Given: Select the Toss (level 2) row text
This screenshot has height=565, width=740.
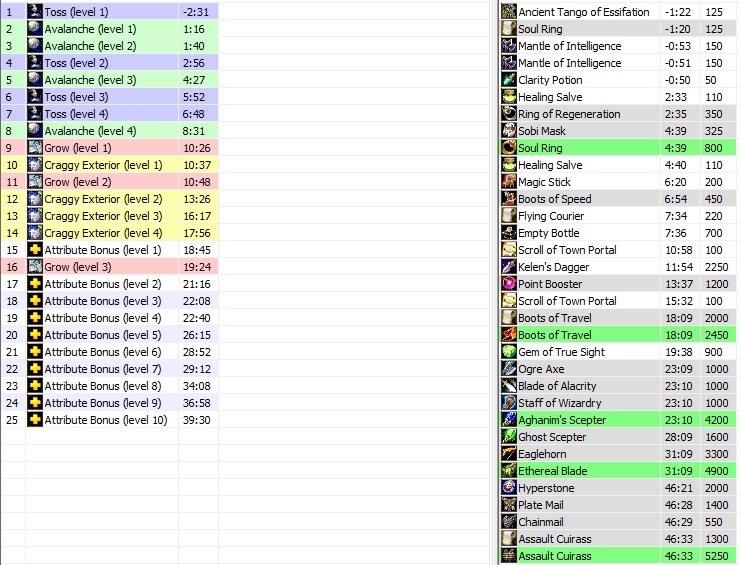Looking at the screenshot, I should pos(76,63).
